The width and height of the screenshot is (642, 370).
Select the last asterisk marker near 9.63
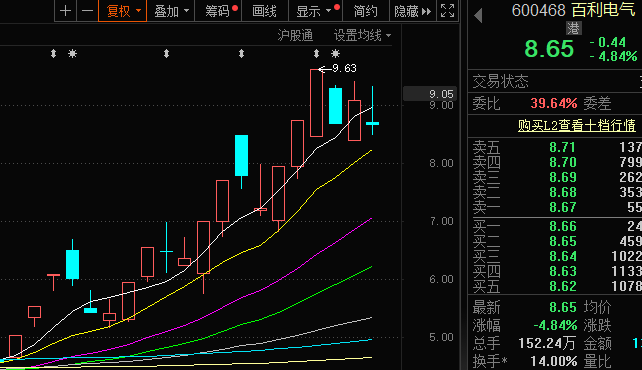(x=335, y=54)
